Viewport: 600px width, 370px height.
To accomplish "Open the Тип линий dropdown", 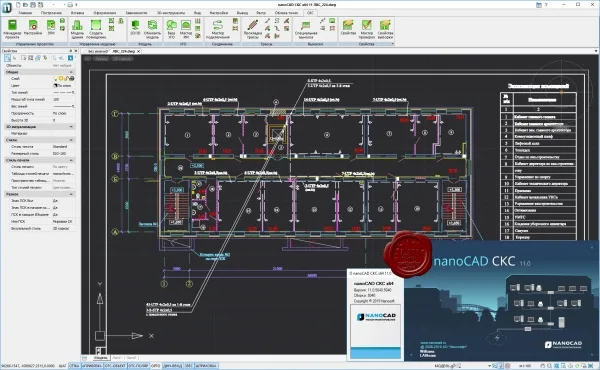I will pos(63,92).
